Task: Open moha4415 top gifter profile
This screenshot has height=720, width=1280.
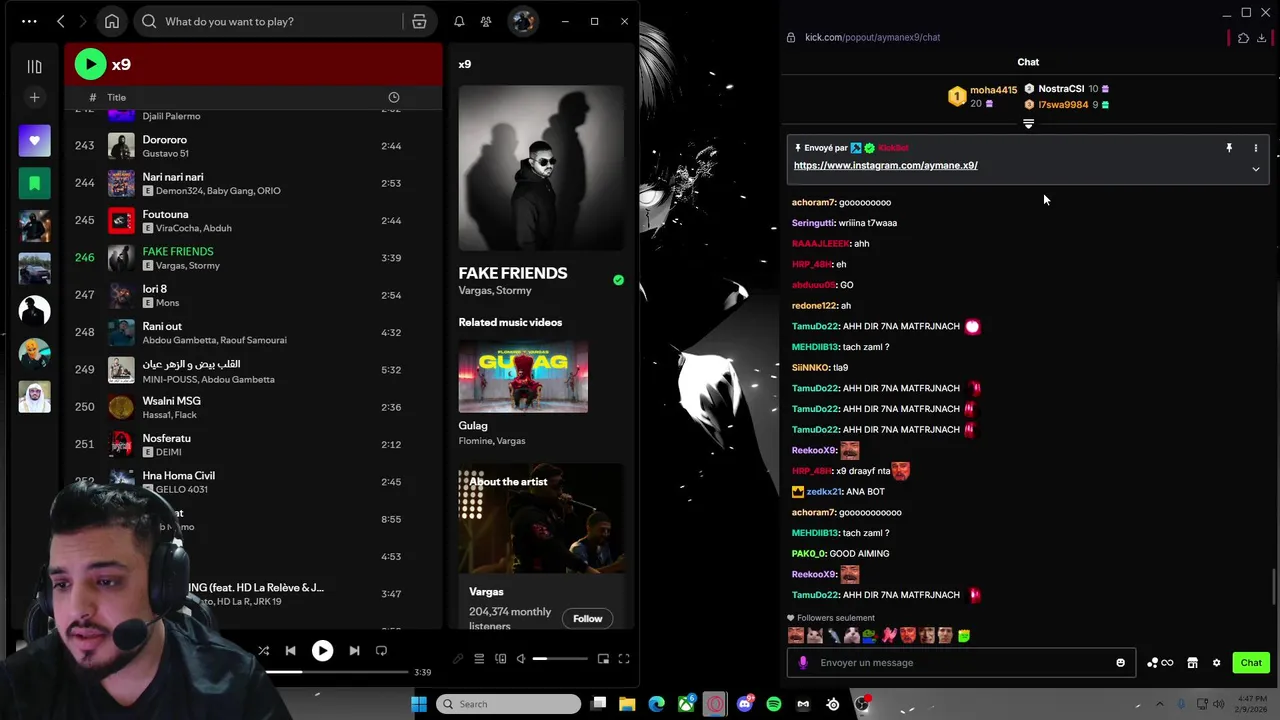Action: coord(993,90)
